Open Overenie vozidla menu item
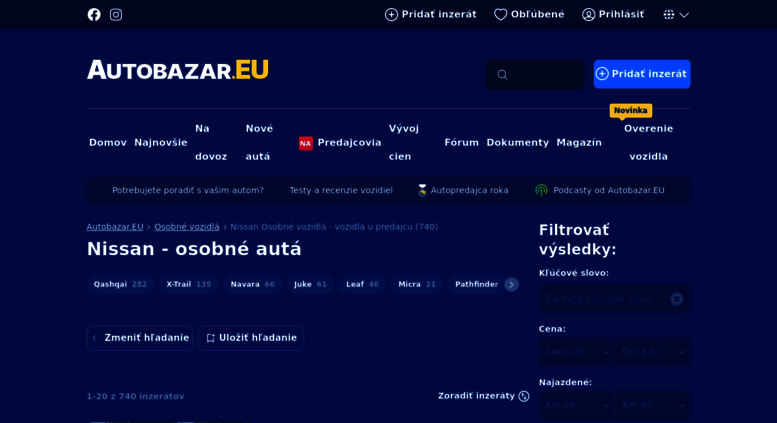 click(x=649, y=143)
